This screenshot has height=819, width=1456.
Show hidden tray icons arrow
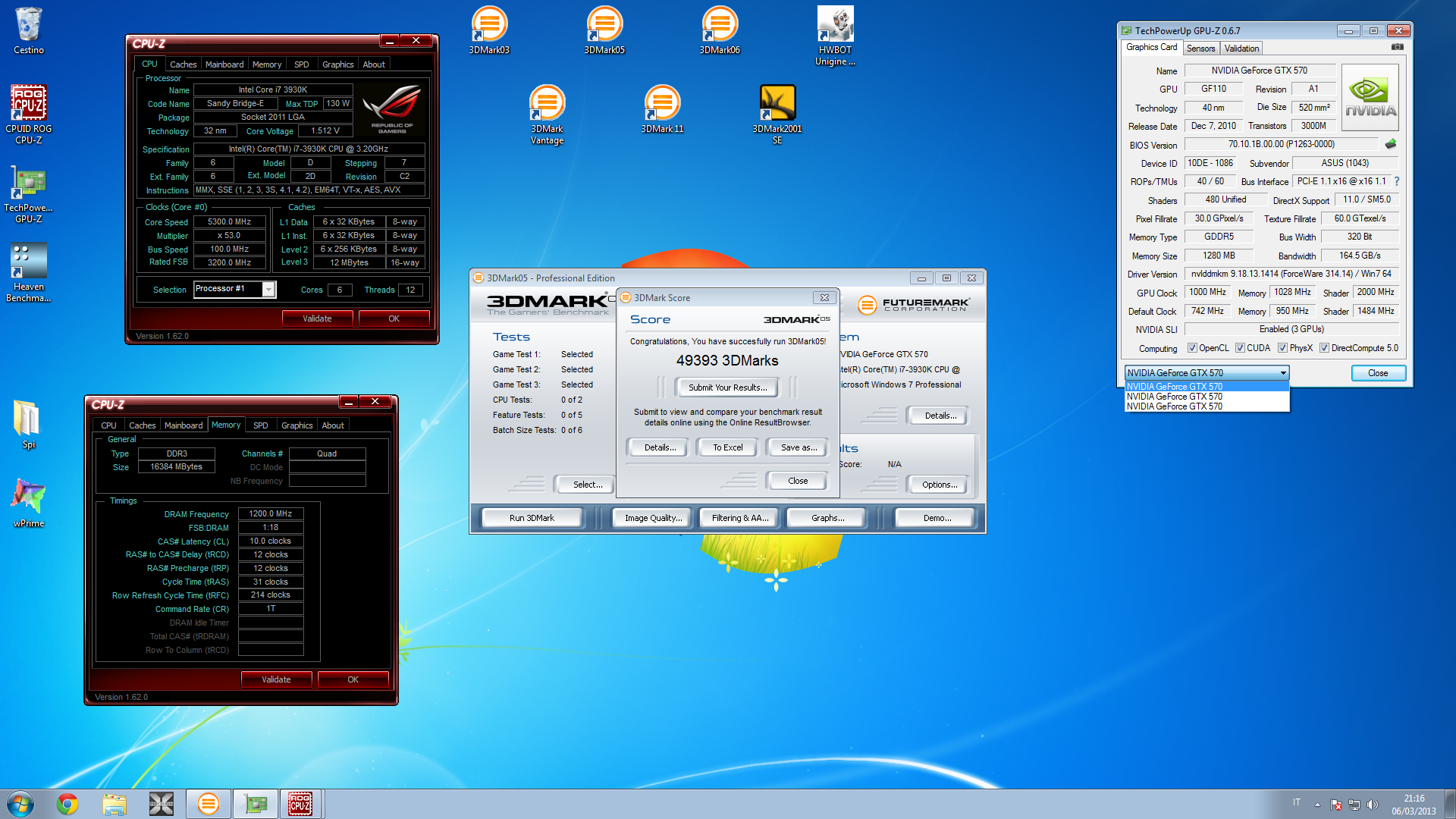click(1317, 805)
